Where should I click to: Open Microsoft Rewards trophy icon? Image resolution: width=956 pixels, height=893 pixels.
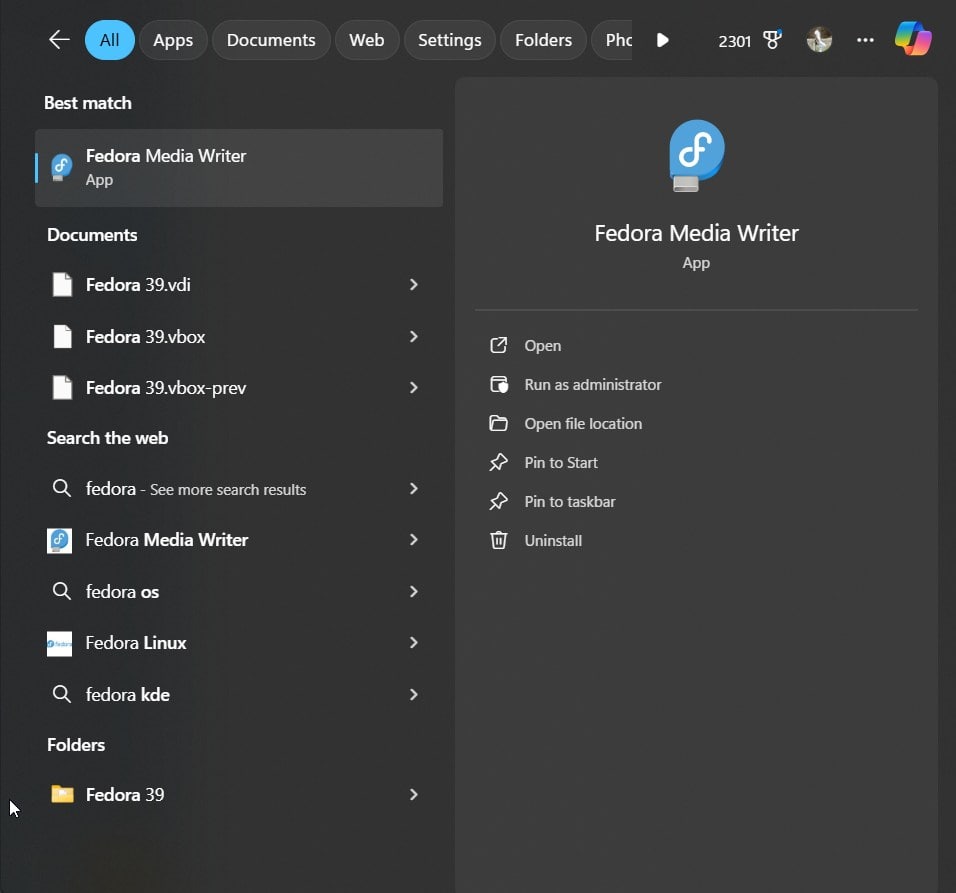pyautogui.click(x=772, y=40)
